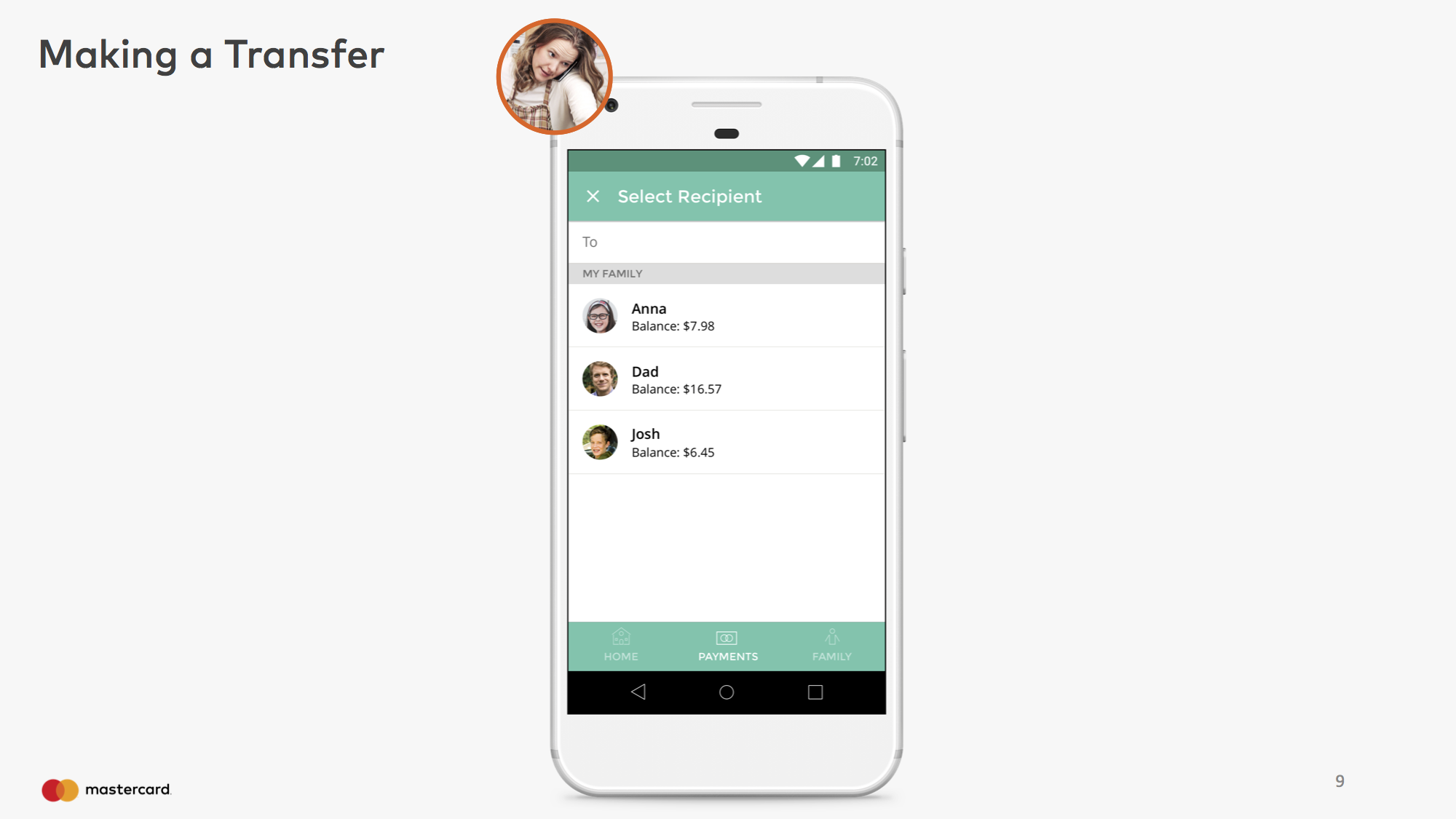This screenshot has height=819, width=1456.
Task: Expand recipient search dropdown
Action: 727,241
